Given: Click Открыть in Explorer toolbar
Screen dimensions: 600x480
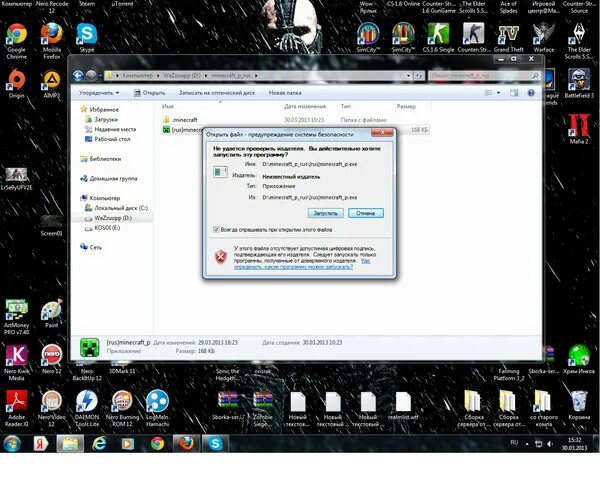Looking at the screenshot, I should click(149, 93).
